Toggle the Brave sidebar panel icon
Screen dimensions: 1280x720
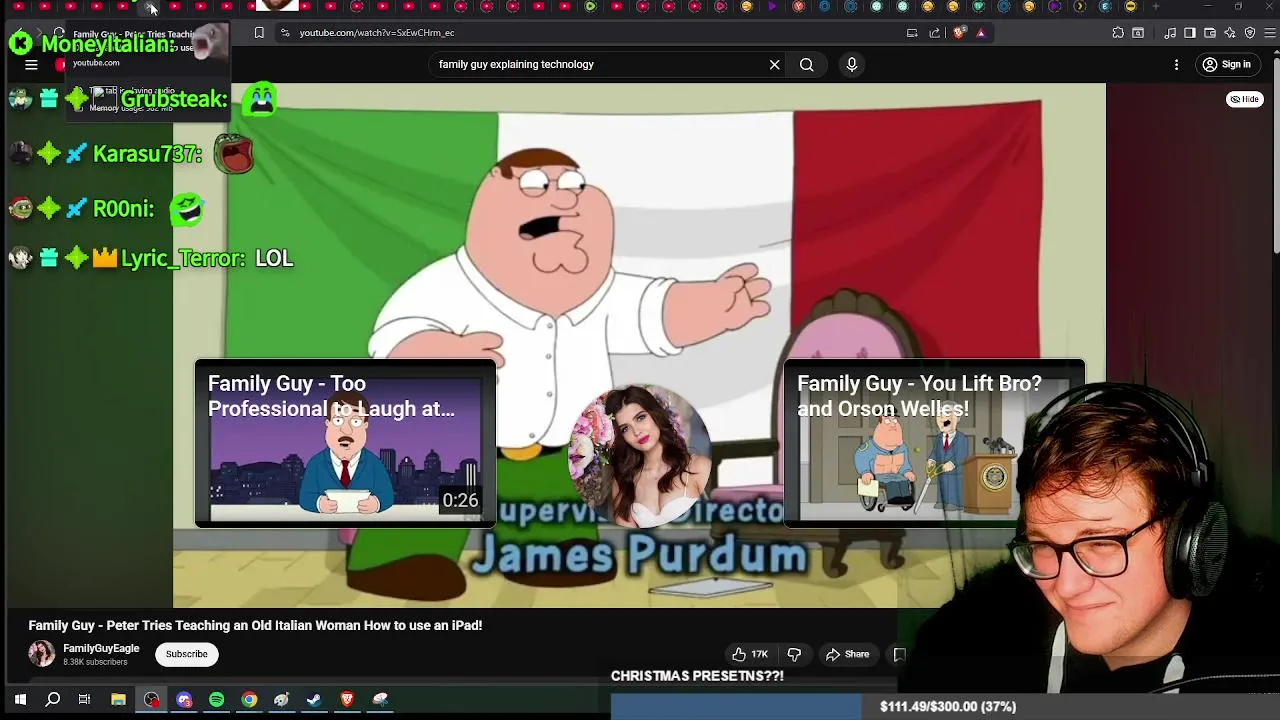click(x=1190, y=33)
